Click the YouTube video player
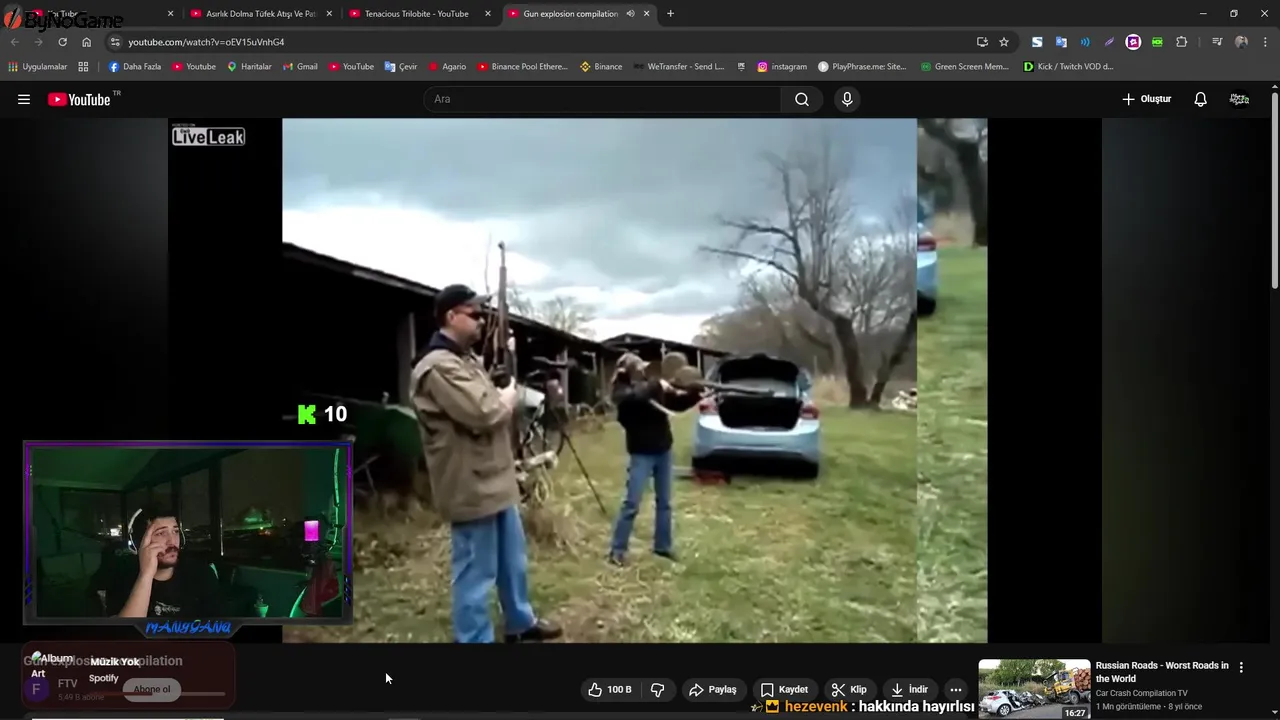This screenshot has height=720, width=1280. coord(634,380)
